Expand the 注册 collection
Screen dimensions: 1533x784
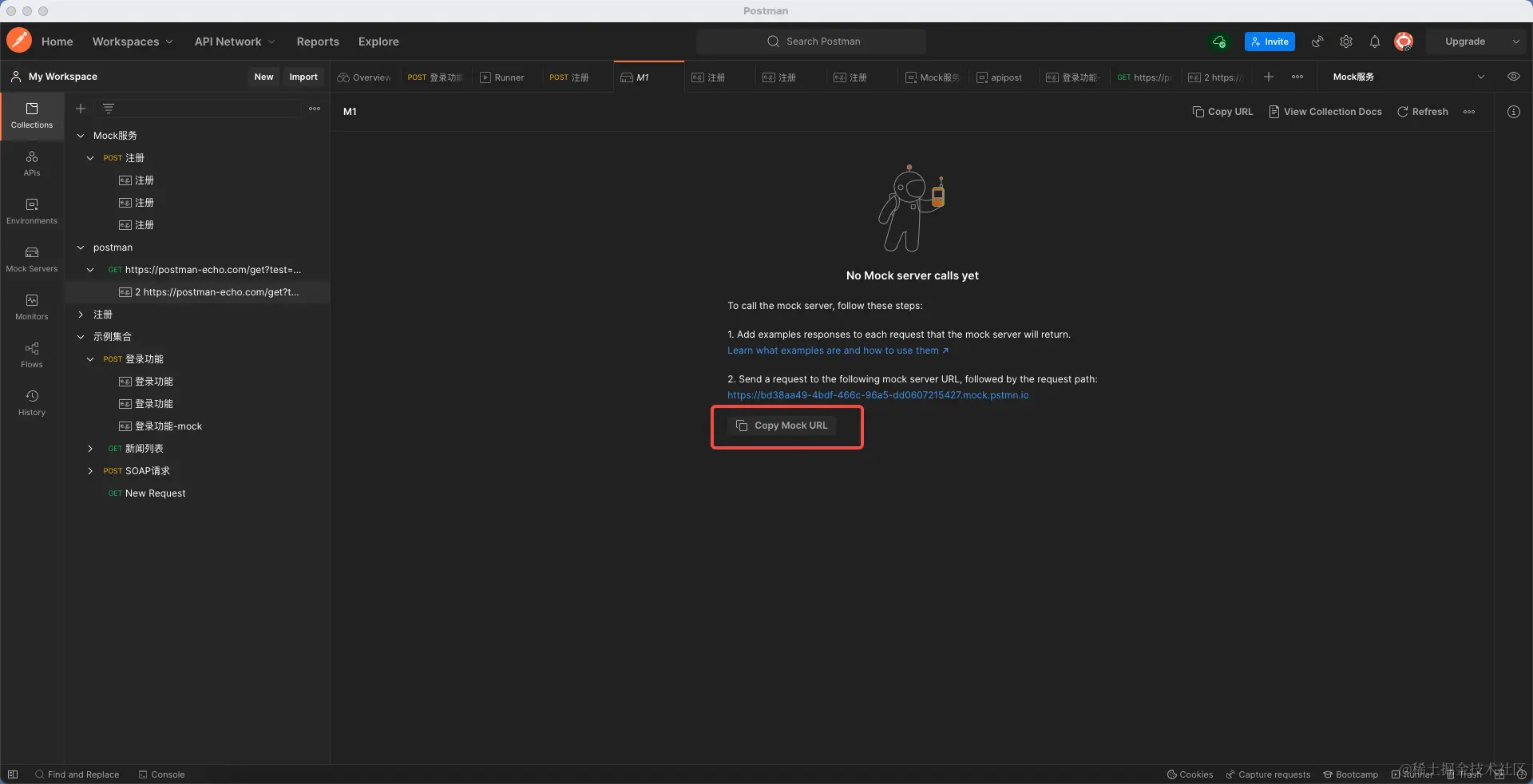(81, 315)
